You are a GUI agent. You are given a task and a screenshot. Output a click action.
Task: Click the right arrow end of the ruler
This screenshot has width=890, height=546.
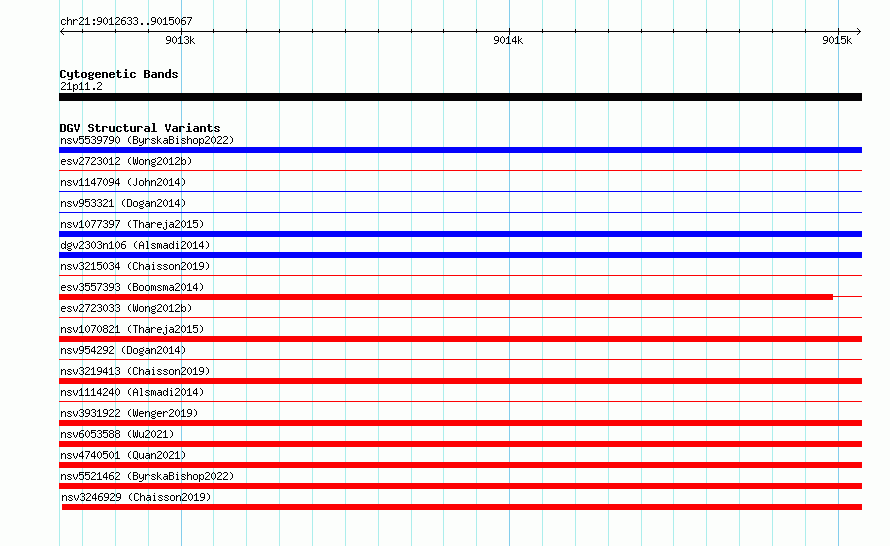pyautogui.click(x=859, y=31)
